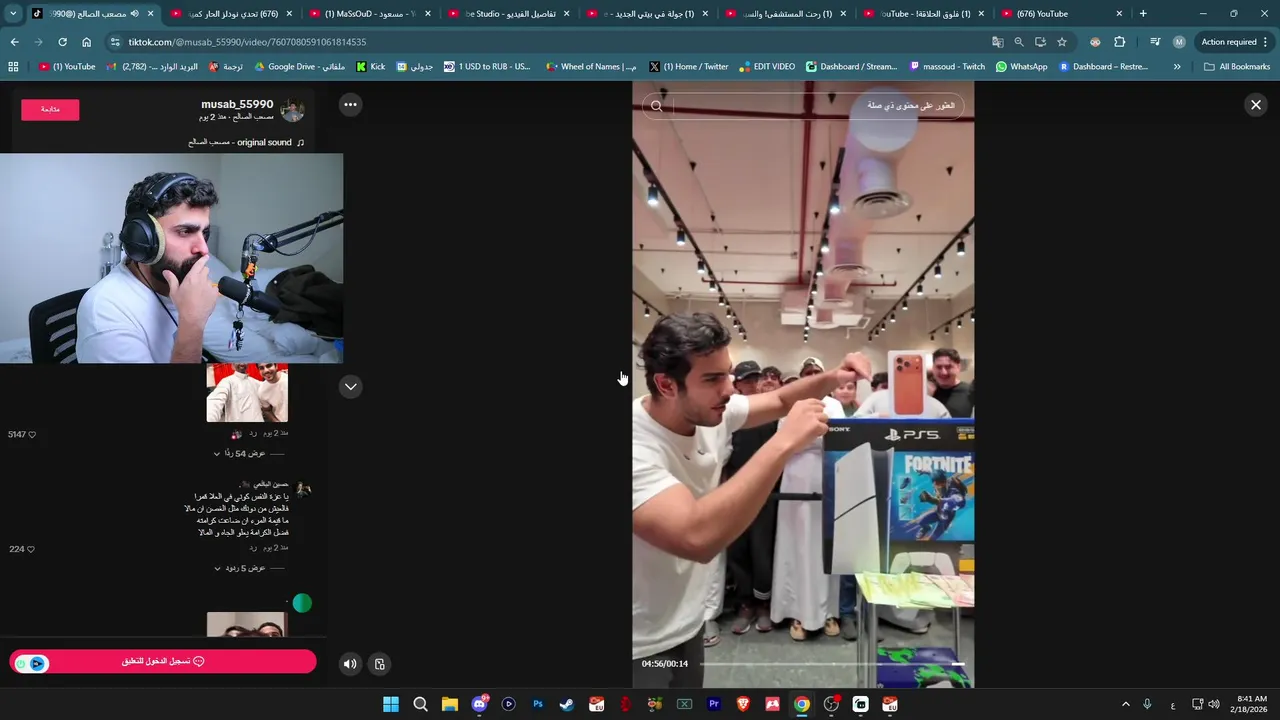Screen dimensions: 1280x720
Task: Open the apps grid in bookmarks bar
Action: click(13, 67)
